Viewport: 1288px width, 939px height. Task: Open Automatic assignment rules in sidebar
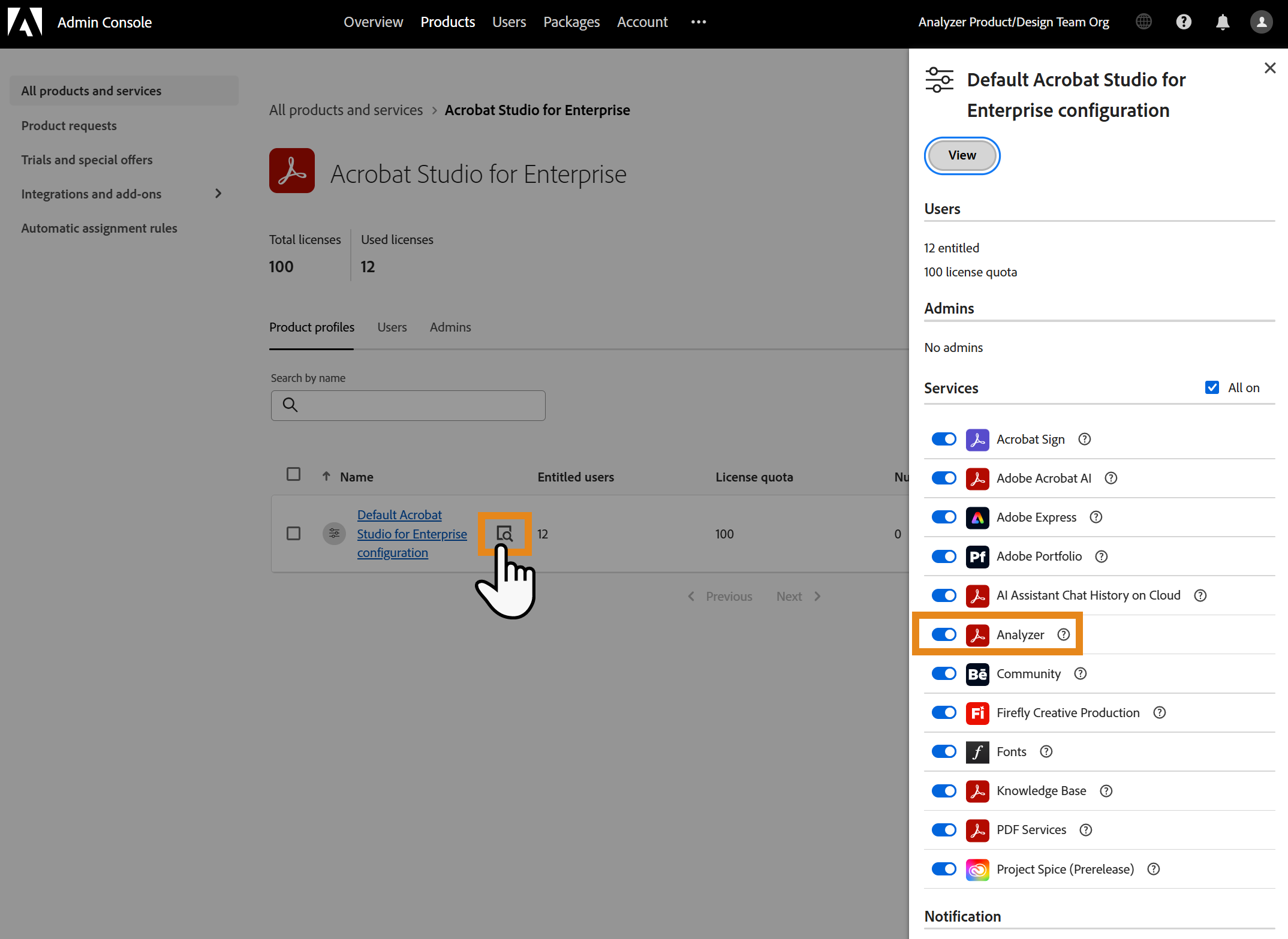(x=99, y=228)
